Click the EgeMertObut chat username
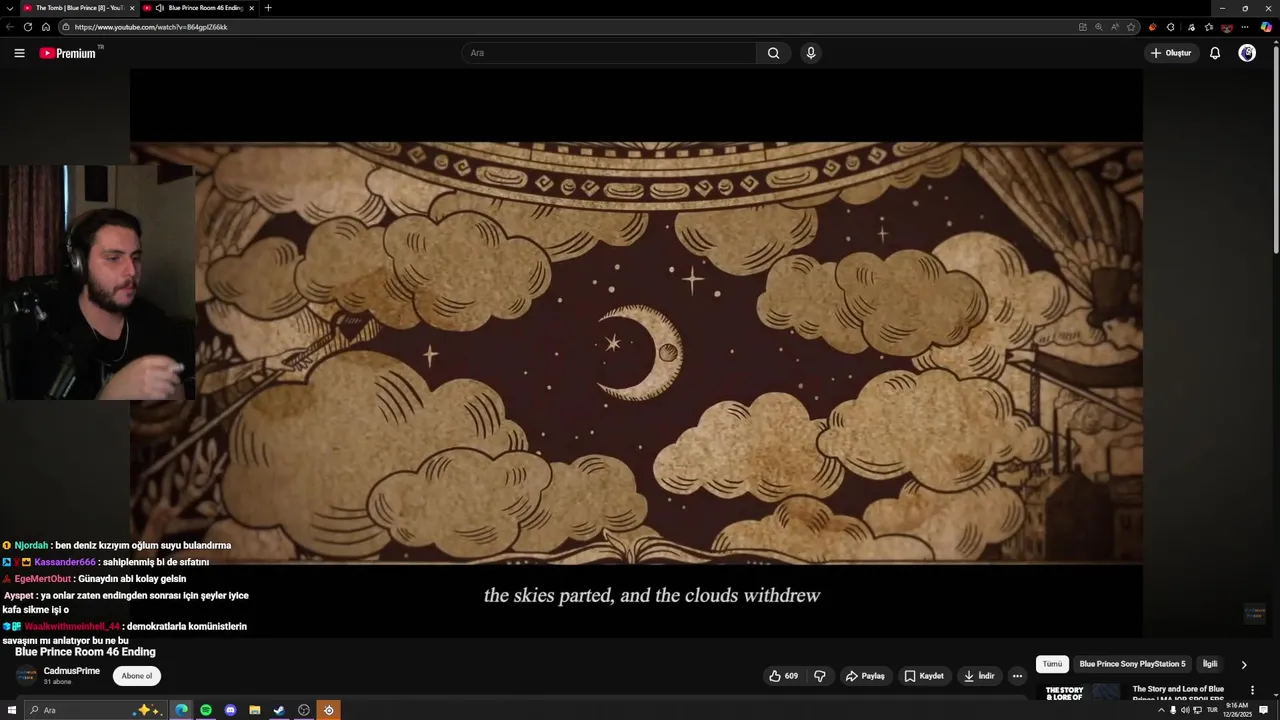This screenshot has height=720, width=1280. pyautogui.click(x=43, y=579)
